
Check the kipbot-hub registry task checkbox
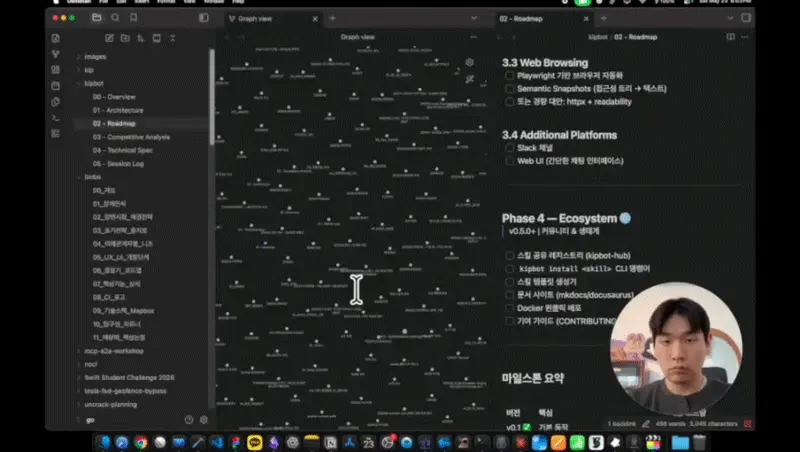tap(509, 256)
